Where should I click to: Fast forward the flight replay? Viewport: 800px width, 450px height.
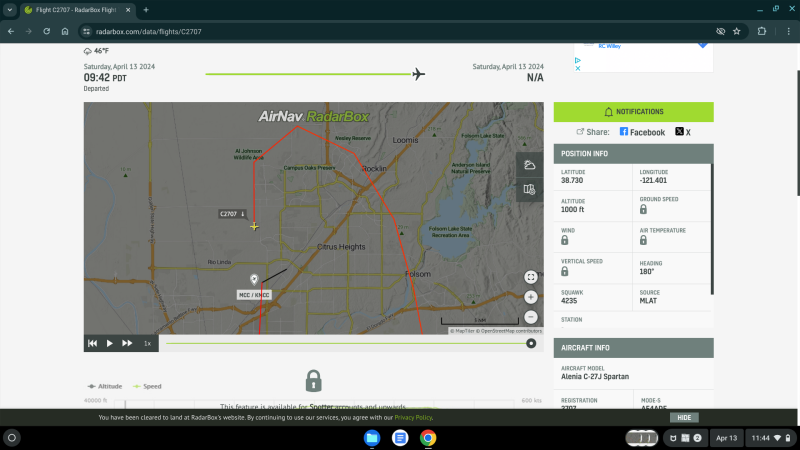coord(127,343)
